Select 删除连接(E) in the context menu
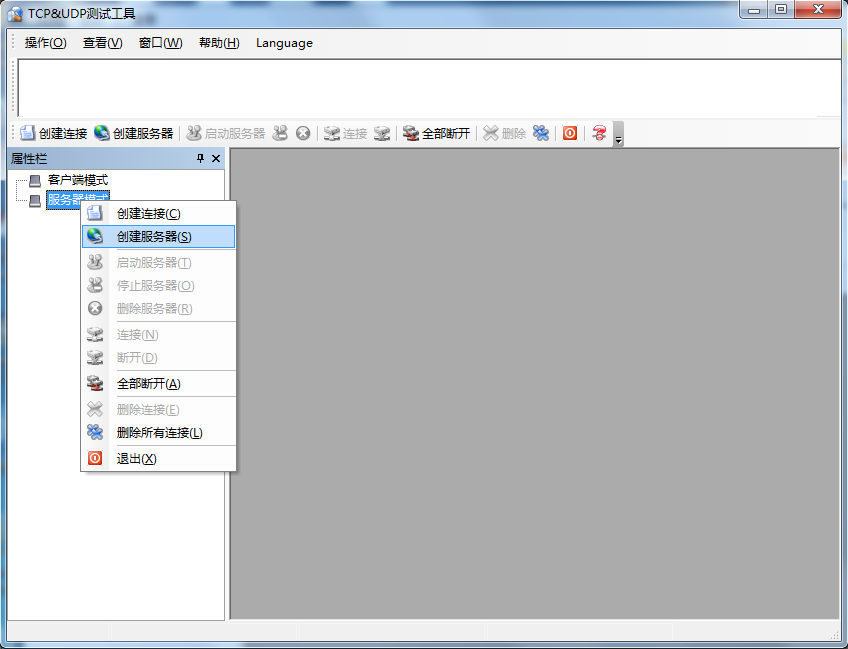848x649 pixels. 158,410
